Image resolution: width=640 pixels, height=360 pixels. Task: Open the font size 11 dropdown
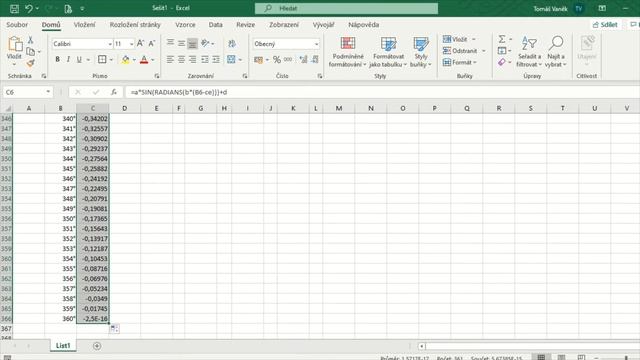(131, 44)
